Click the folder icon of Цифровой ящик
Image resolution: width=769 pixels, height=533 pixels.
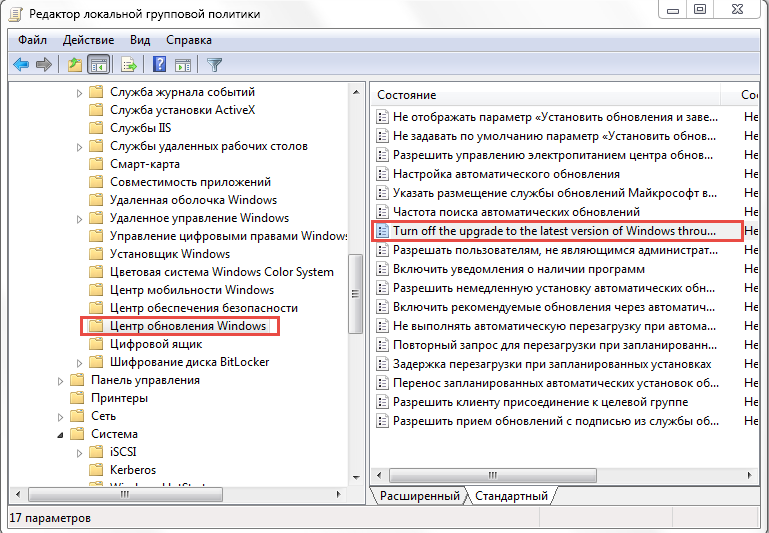click(x=96, y=344)
